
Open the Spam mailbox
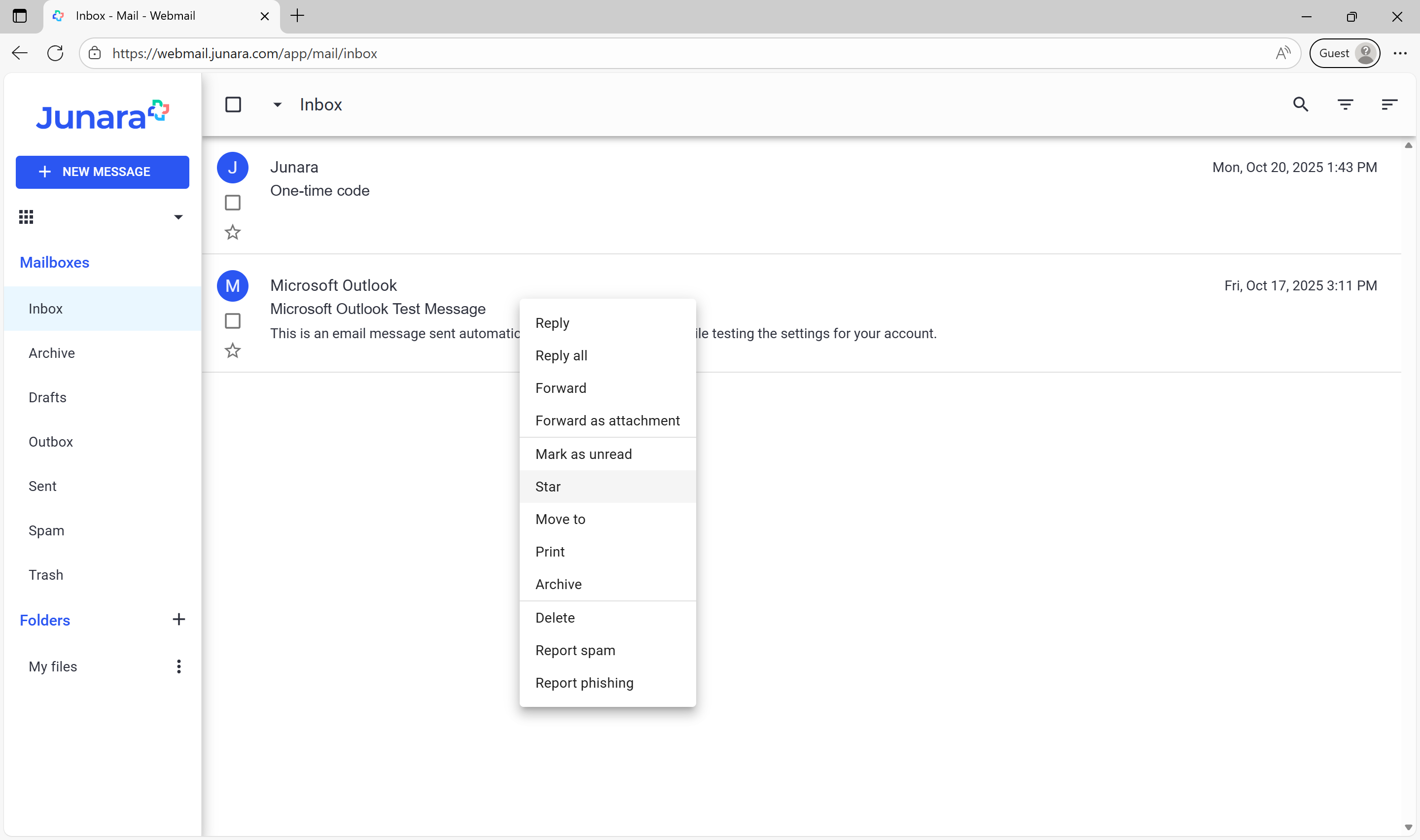[x=103, y=530]
